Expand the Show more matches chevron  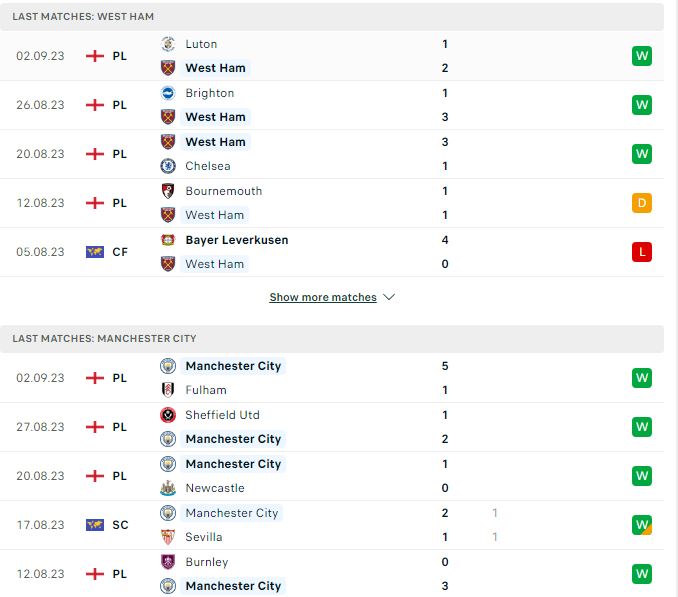[389, 297]
